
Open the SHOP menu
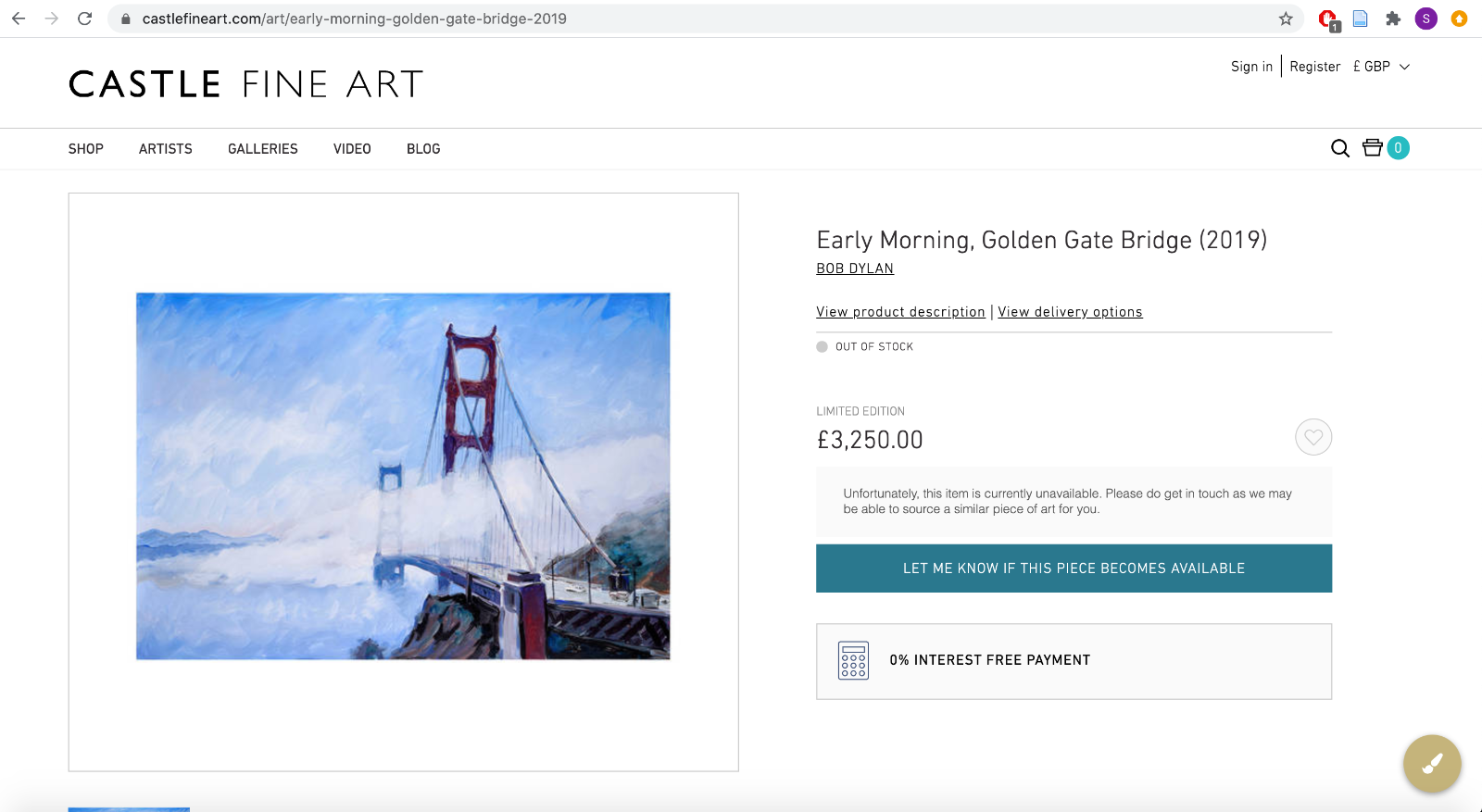(x=86, y=149)
